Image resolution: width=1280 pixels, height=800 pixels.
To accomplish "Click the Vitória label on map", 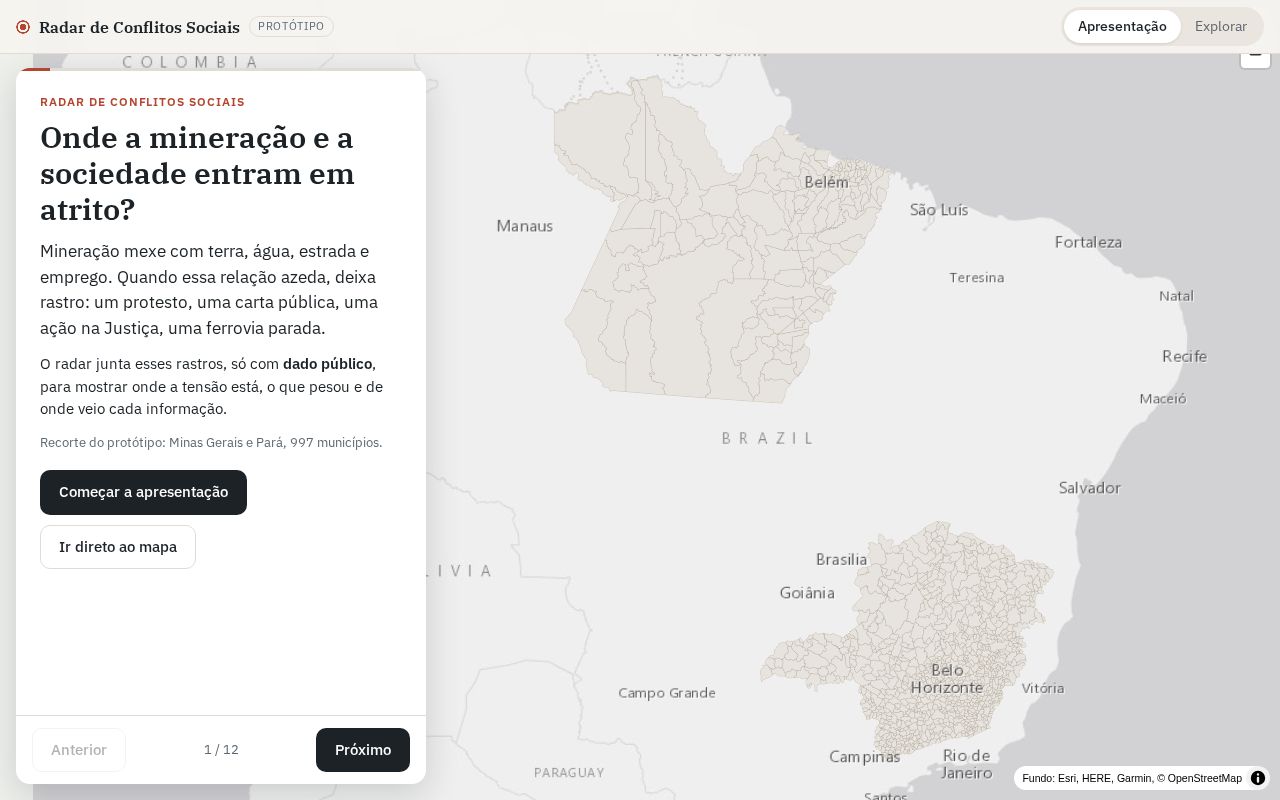I will pyautogui.click(x=1043, y=688).
